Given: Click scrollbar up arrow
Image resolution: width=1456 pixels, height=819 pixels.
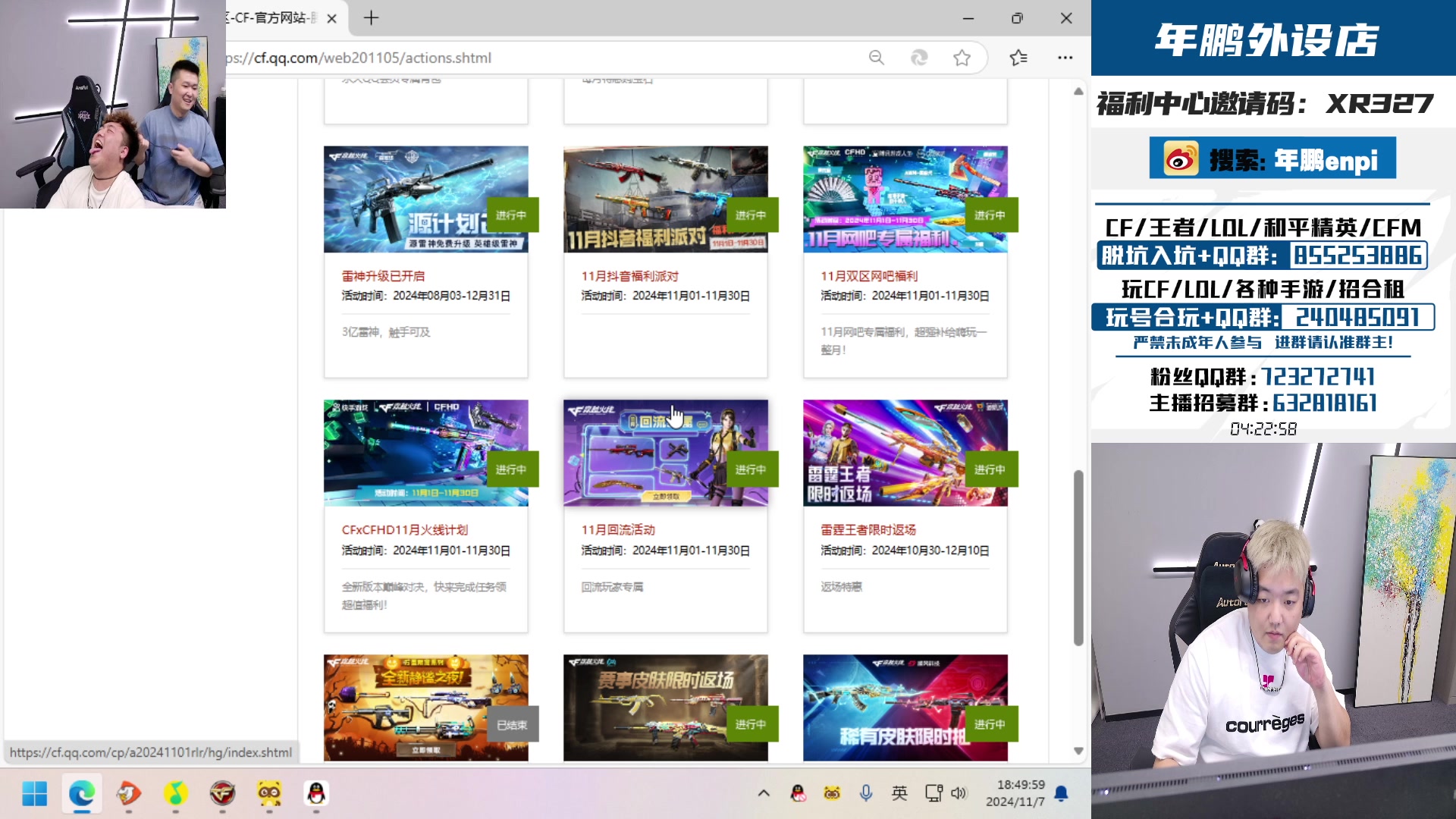Looking at the screenshot, I should (x=1078, y=91).
